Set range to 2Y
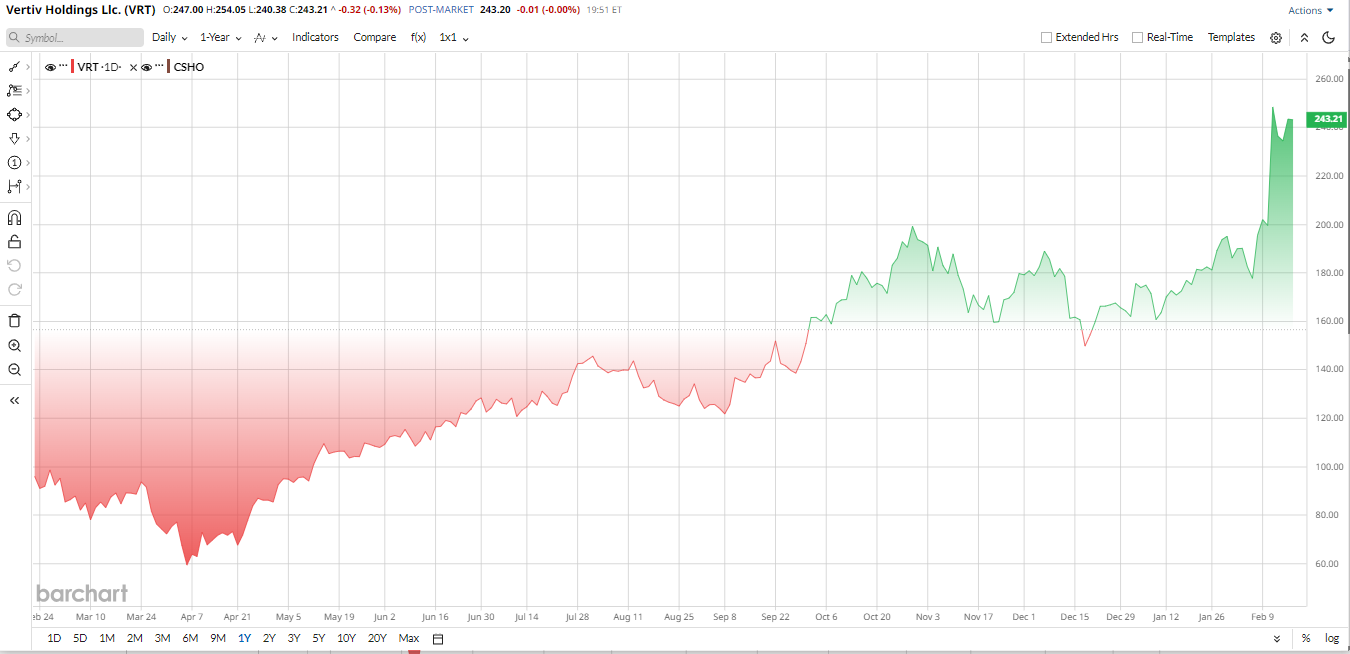 click(269, 638)
